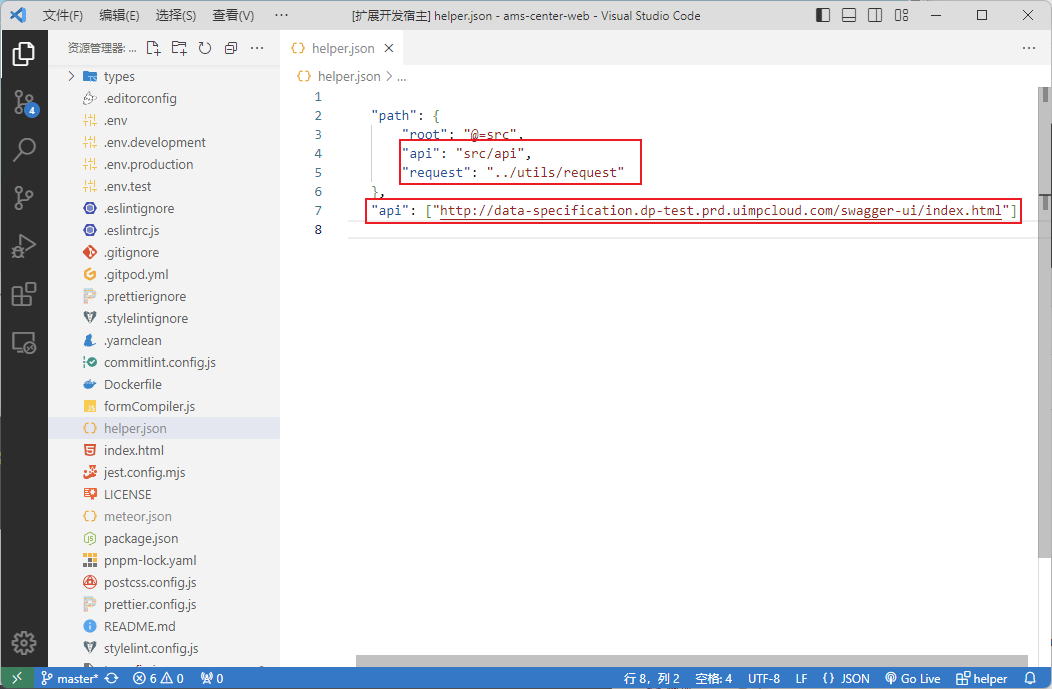The image size is (1052, 689).
Task: Toggle the secondary side bar layout button
Action: (875, 16)
